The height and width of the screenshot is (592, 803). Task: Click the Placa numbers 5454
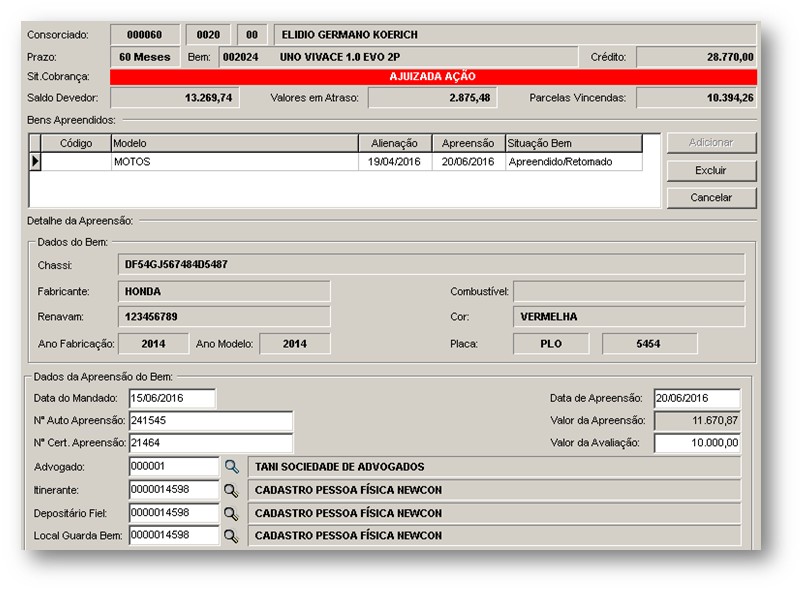(649, 344)
